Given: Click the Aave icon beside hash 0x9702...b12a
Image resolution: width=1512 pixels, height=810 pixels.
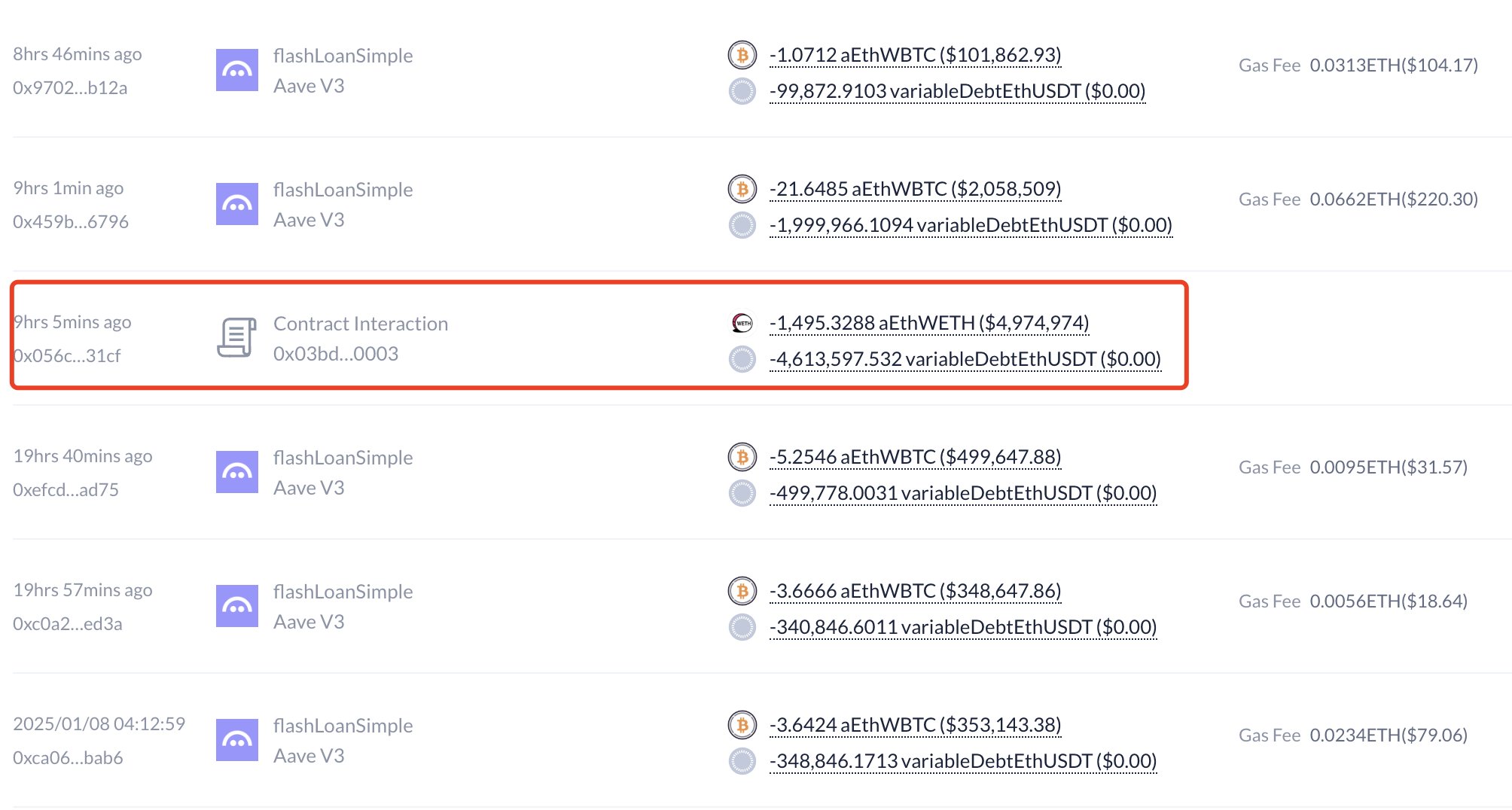Looking at the screenshot, I should tap(236, 70).
